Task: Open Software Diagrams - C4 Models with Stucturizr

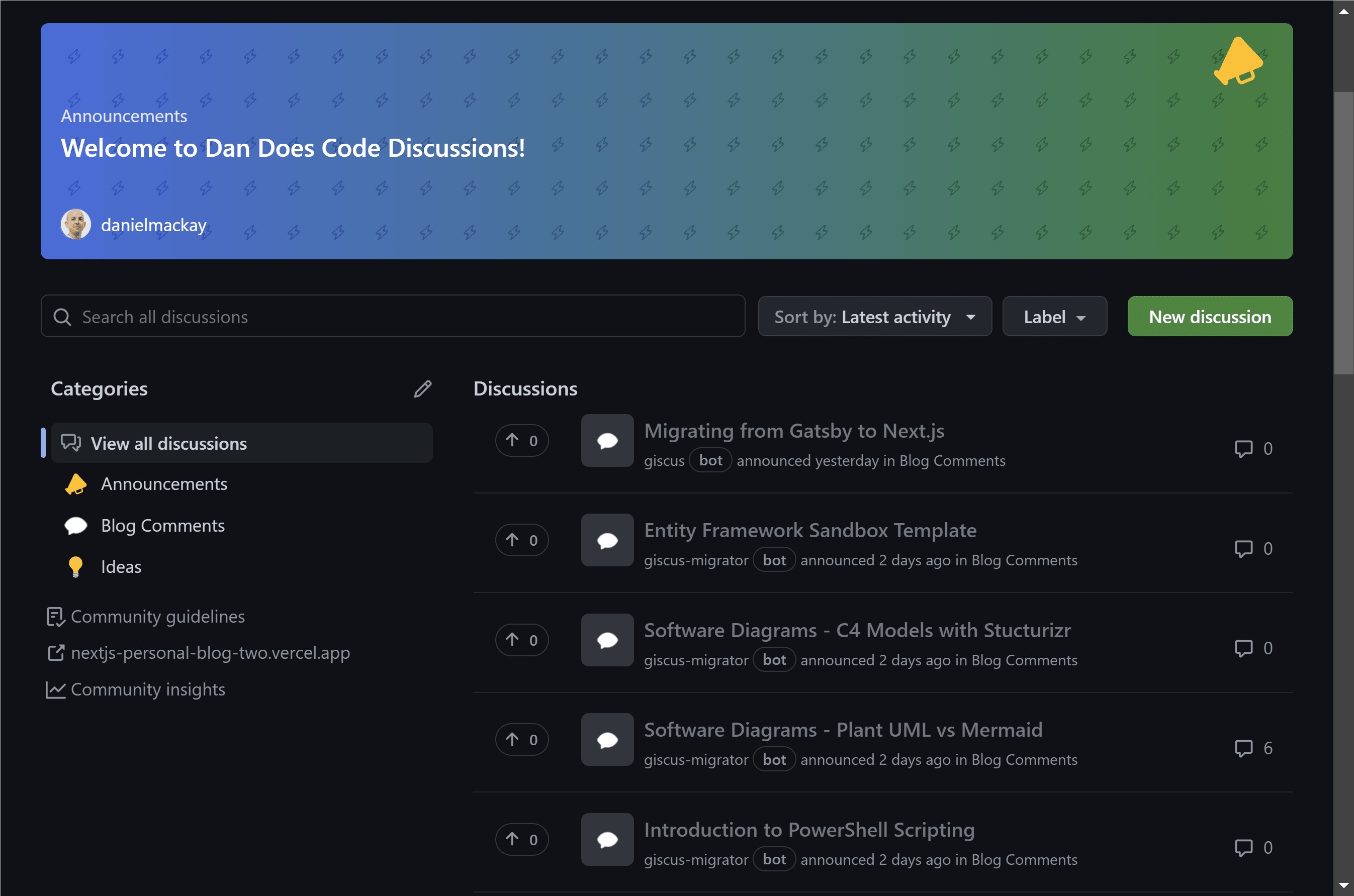Action: pyautogui.click(x=857, y=630)
